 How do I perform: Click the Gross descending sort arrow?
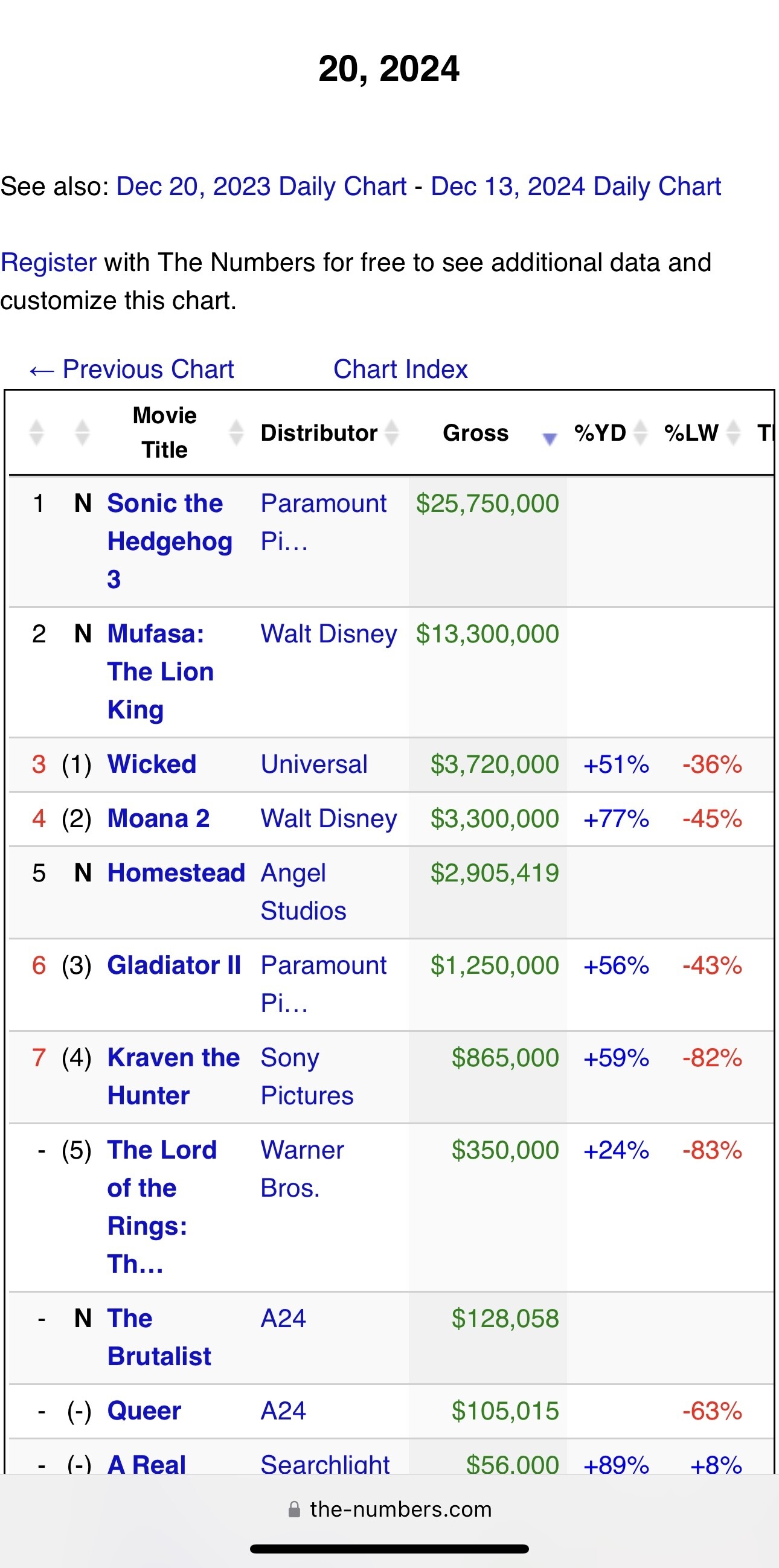(550, 438)
